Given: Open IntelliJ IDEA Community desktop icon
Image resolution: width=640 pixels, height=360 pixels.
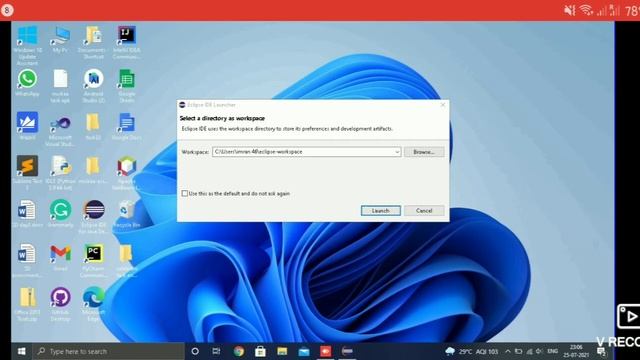Looking at the screenshot, I should click(127, 42).
